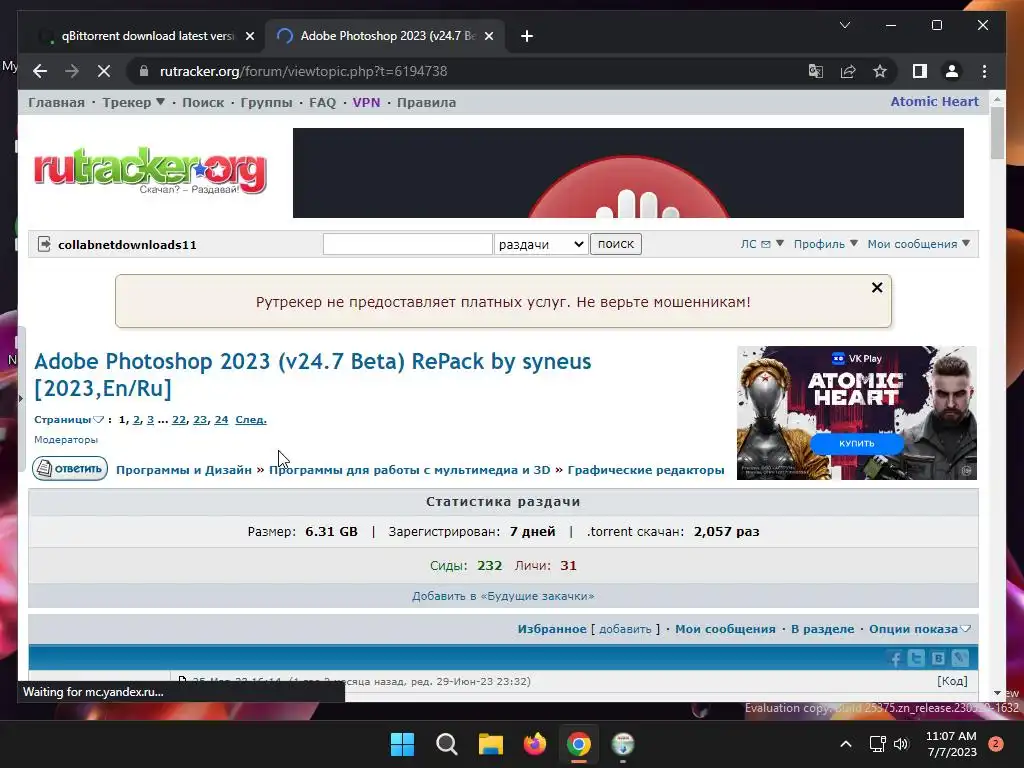This screenshot has width=1024, height=768.
Task: Click the logout icon beside collabnetdownloads11
Action: coord(44,244)
